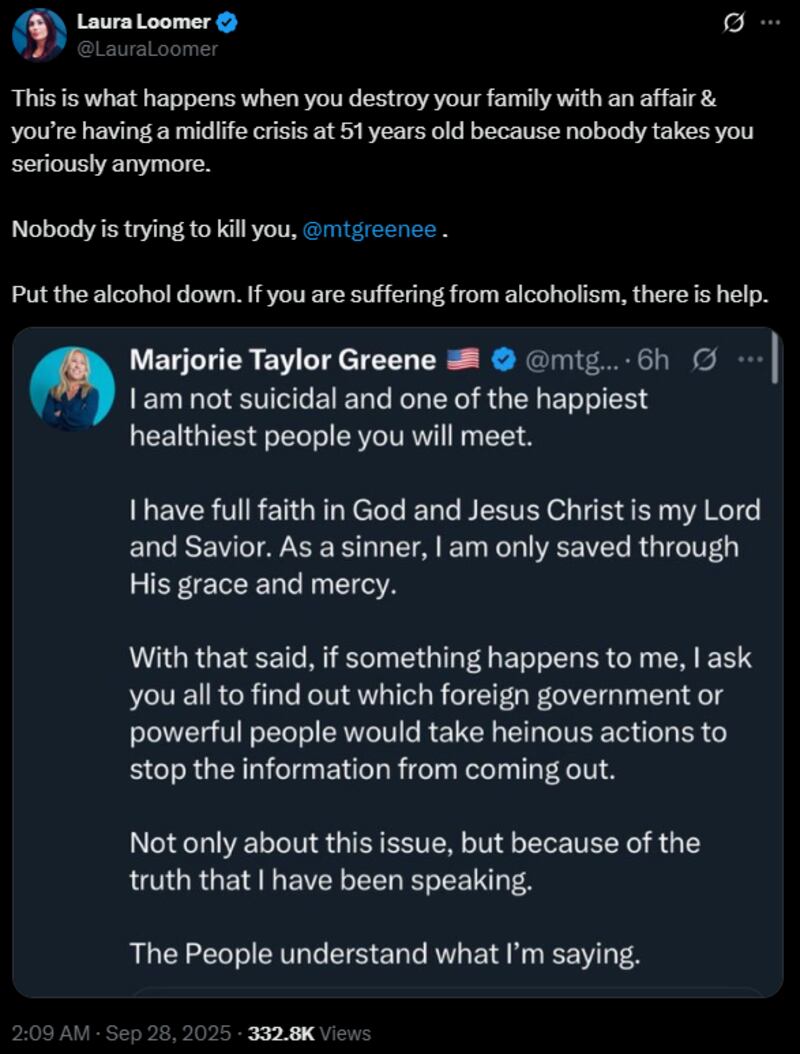Expand the quoted post's more options ellipsis
This screenshot has height=1054, width=800.
click(x=749, y=360)
